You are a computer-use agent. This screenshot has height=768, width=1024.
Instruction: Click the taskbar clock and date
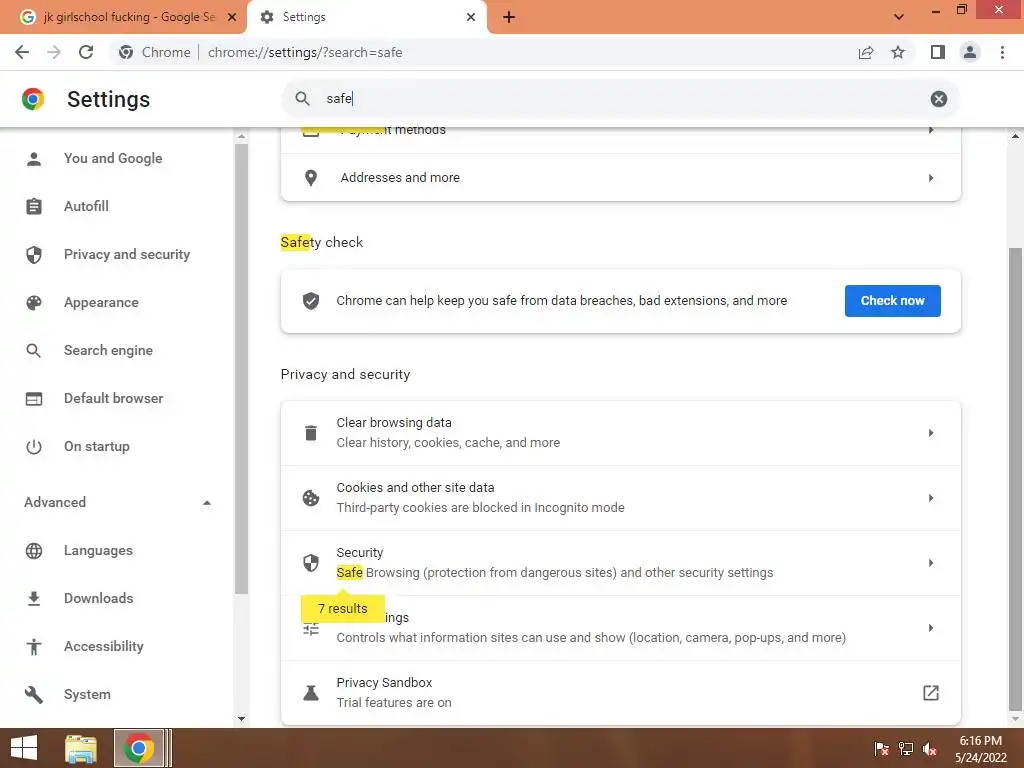980,748
